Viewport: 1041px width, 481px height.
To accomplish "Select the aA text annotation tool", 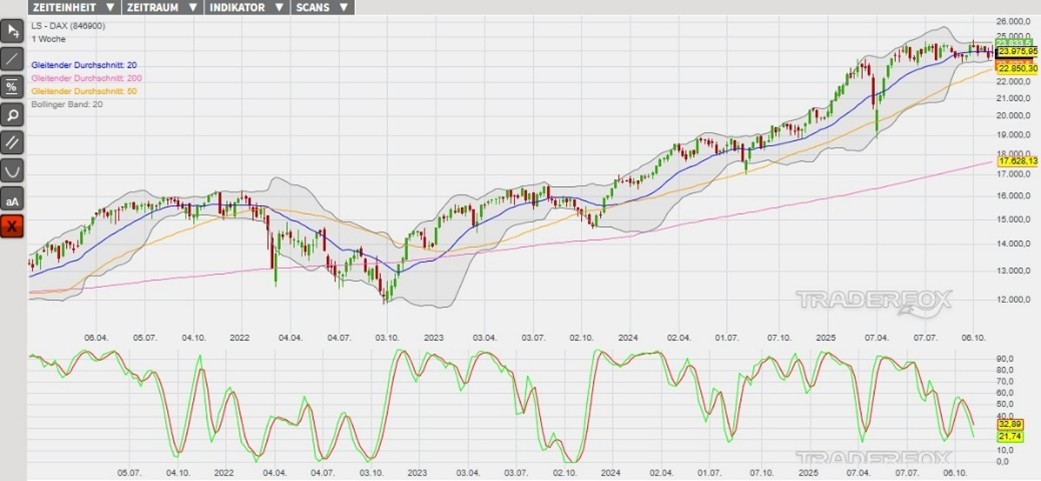I will pyautogui.click(x=12, y=200).
